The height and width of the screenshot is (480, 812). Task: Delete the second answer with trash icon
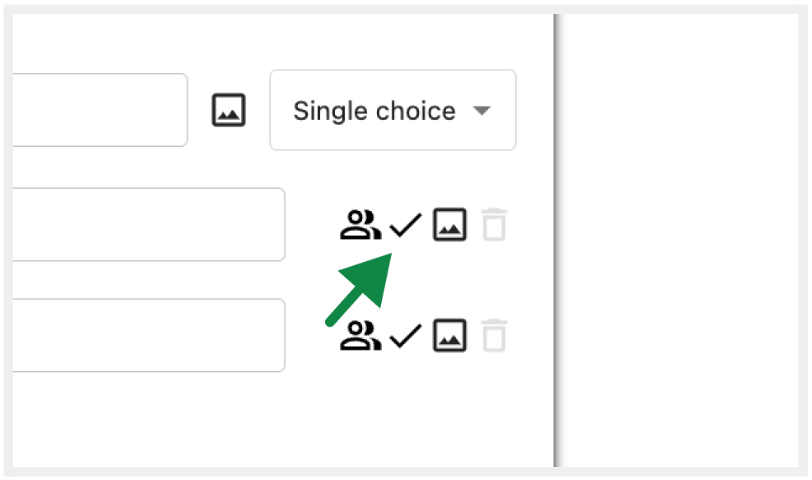click(x=494, y=336)
